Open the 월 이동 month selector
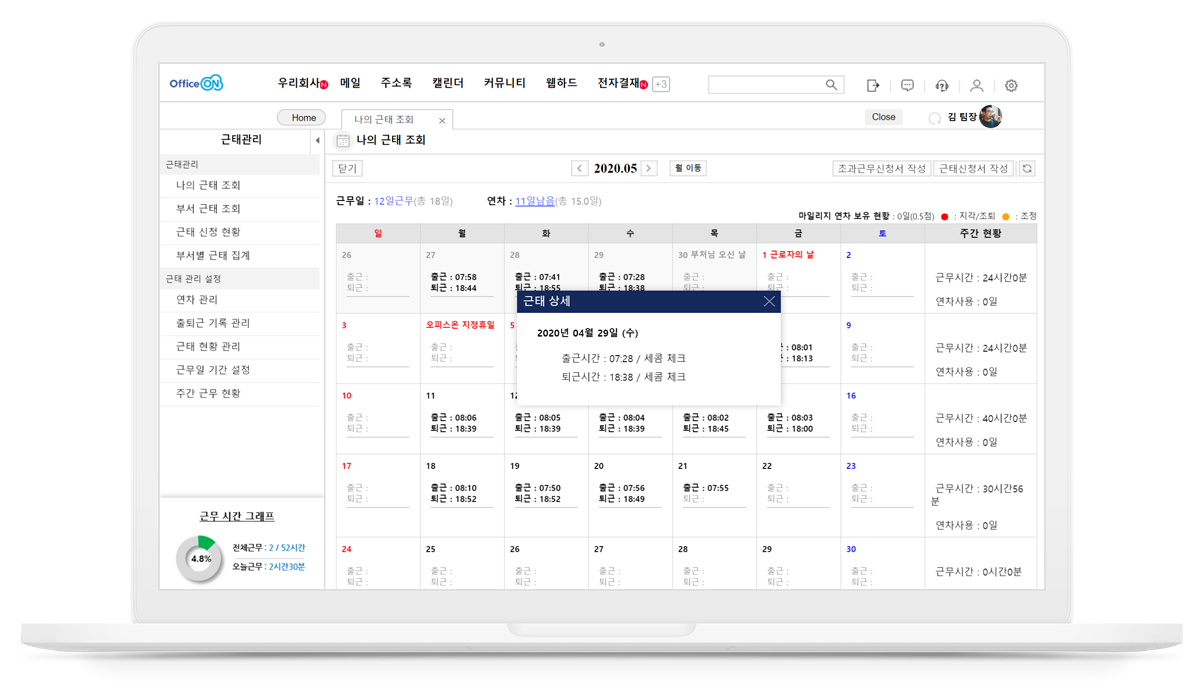1204x688 pixels. pos(688,169)
